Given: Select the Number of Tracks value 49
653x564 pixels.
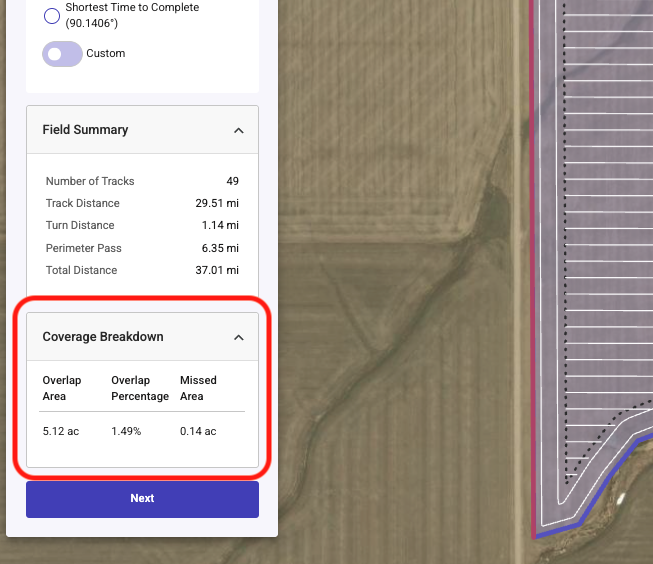Looking at the screenshot, I should point(232,181).
